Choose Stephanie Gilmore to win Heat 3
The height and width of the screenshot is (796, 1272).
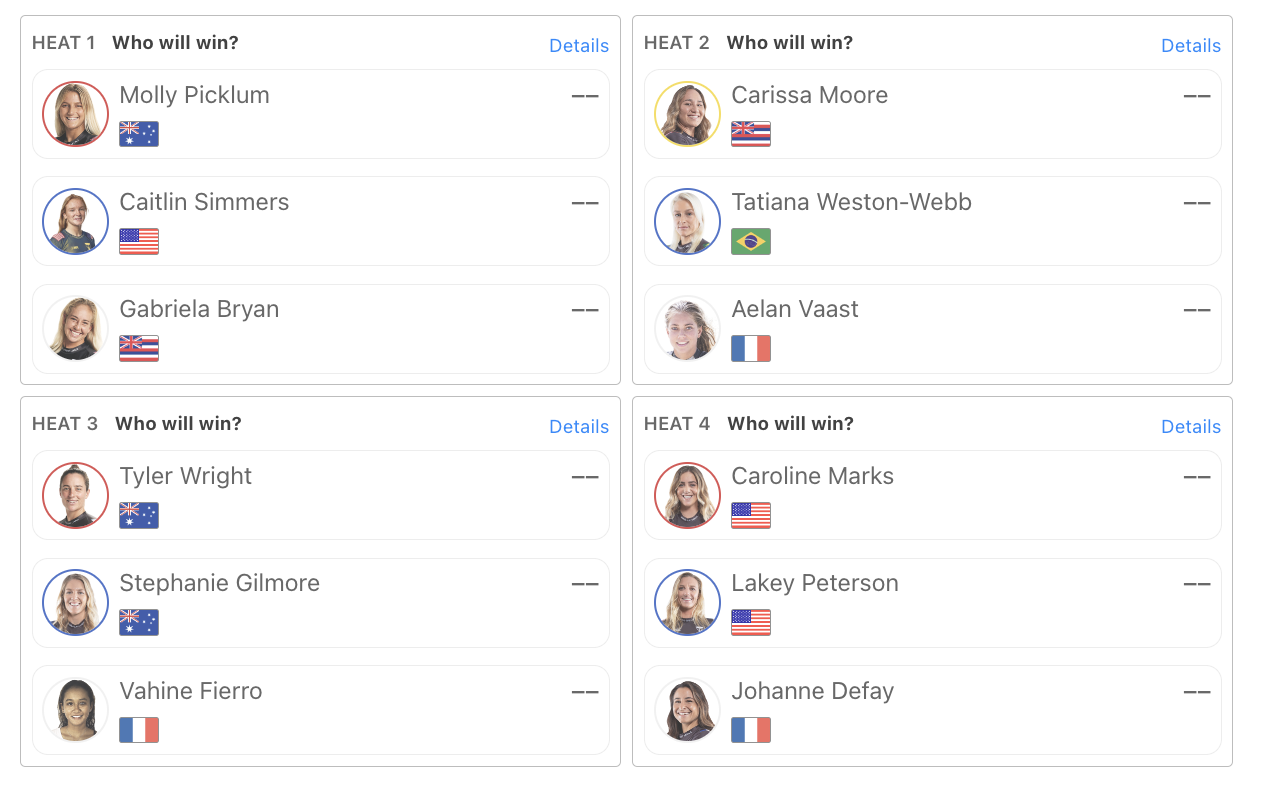click(321, 602)
